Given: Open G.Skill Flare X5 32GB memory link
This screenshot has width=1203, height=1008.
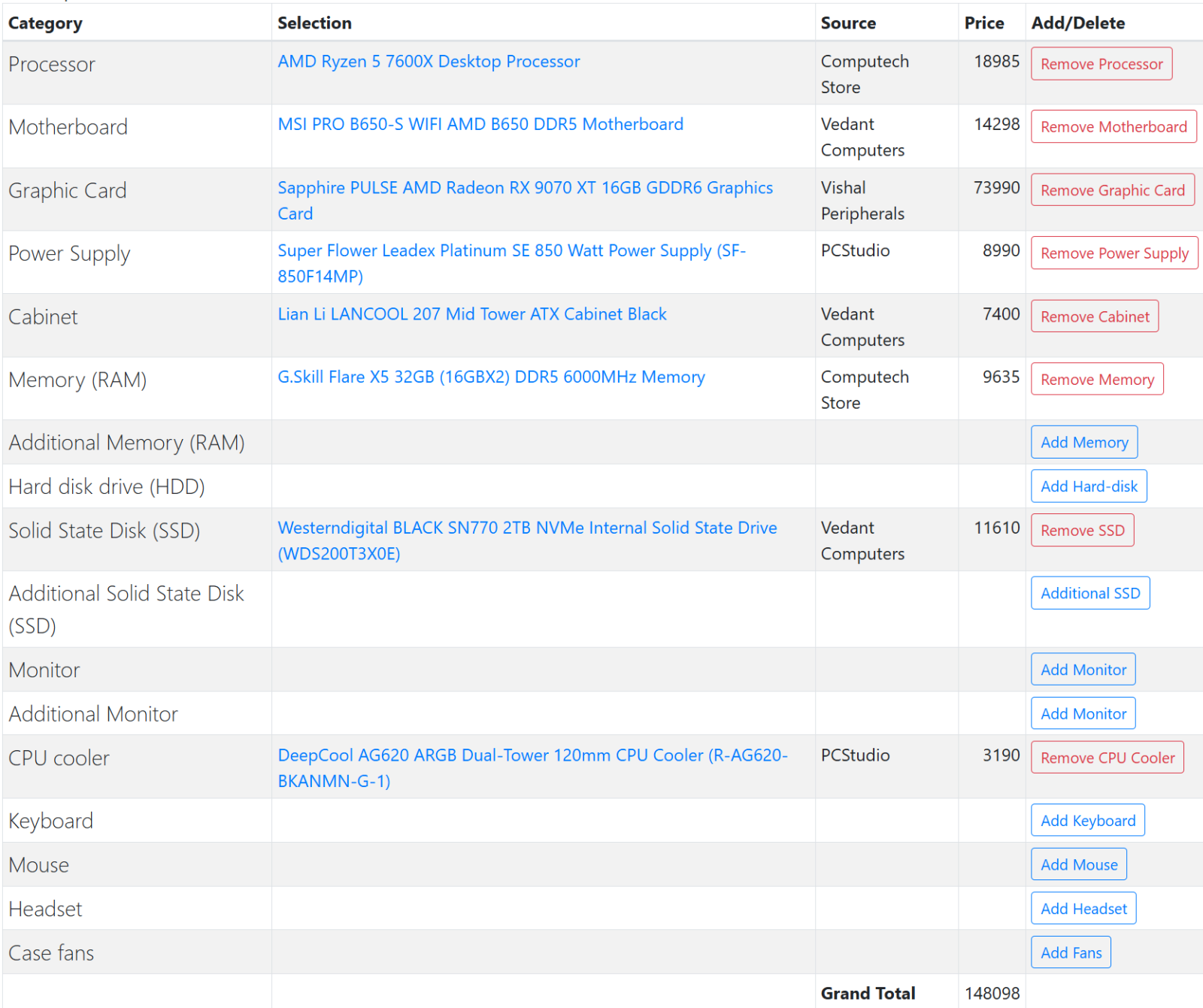Looking at the screenshot, I should pyautogui.click(x=491, y=377).
